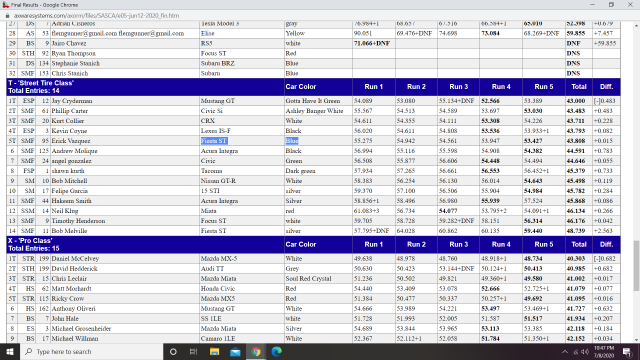Click the 'Pro Class' header text
The image size is (640, 360).
click(30, 240)
